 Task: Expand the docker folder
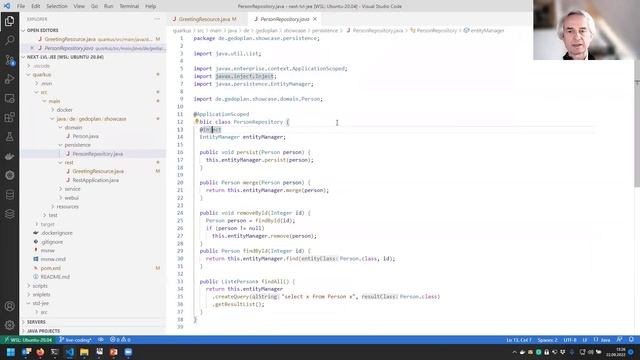coord(64,110)
